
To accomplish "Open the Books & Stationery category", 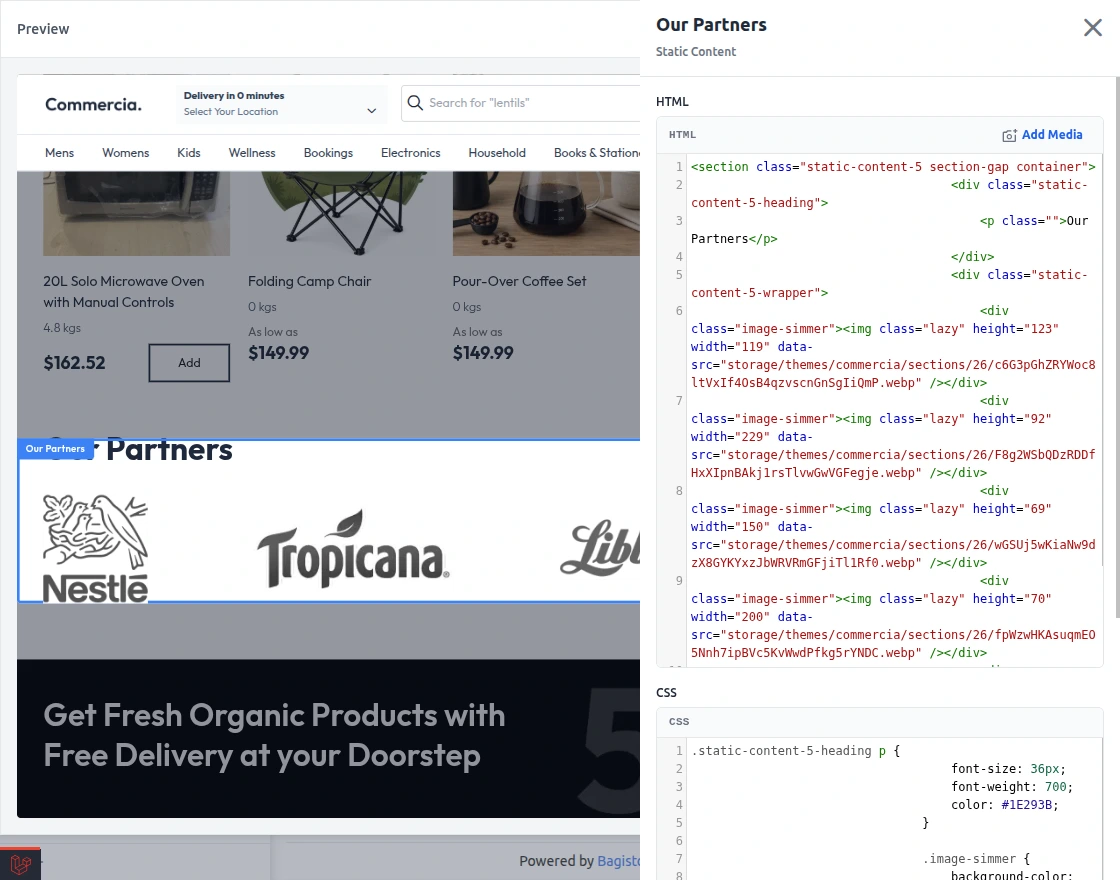I will point(596,153).
